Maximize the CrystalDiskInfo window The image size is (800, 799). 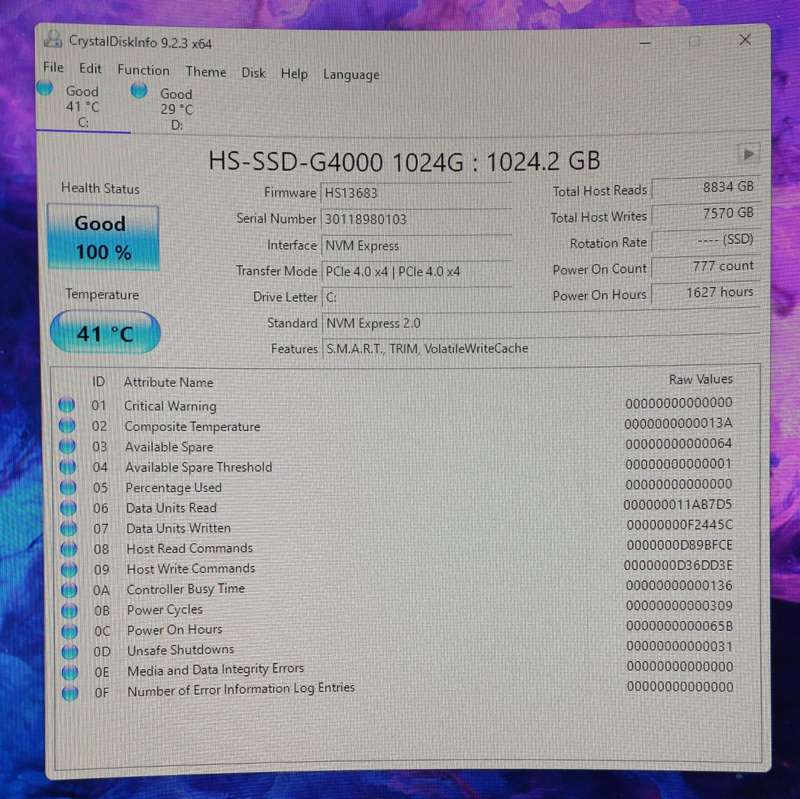pos(694,41)
